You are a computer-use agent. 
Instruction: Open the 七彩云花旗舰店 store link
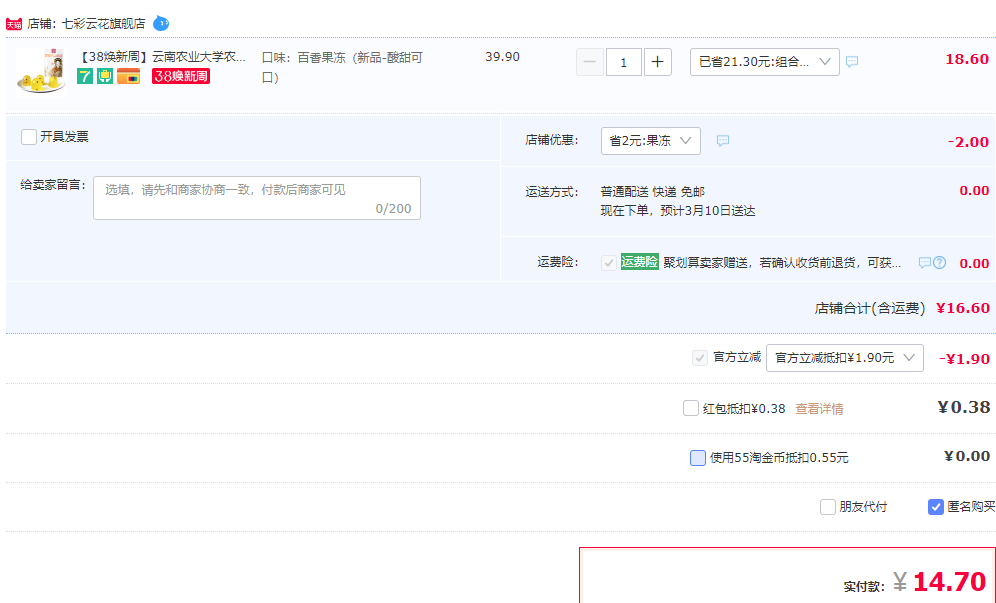(x=104, y=24)
